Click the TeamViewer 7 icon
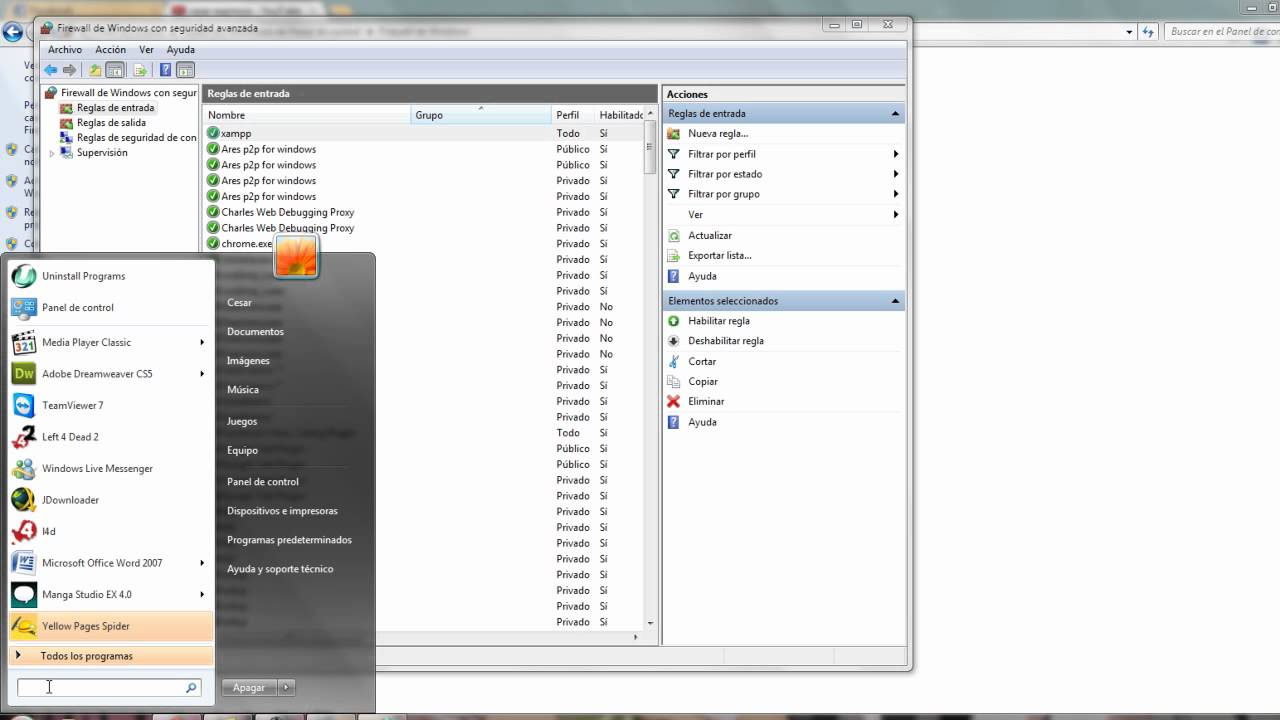This screenshot has height=720, width=1280. click(x=24, y=405)
